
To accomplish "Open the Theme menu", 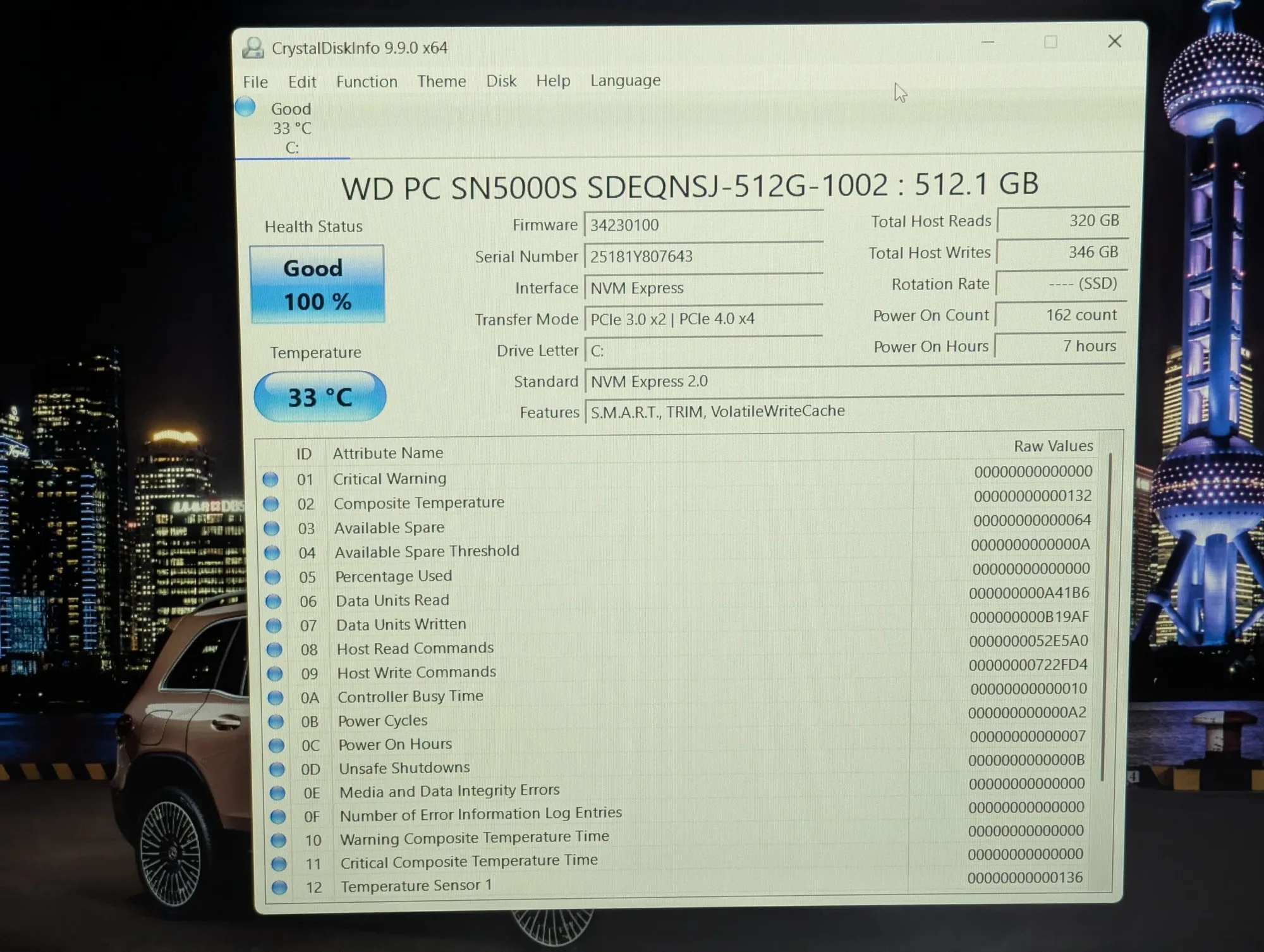I will point(441,82).
